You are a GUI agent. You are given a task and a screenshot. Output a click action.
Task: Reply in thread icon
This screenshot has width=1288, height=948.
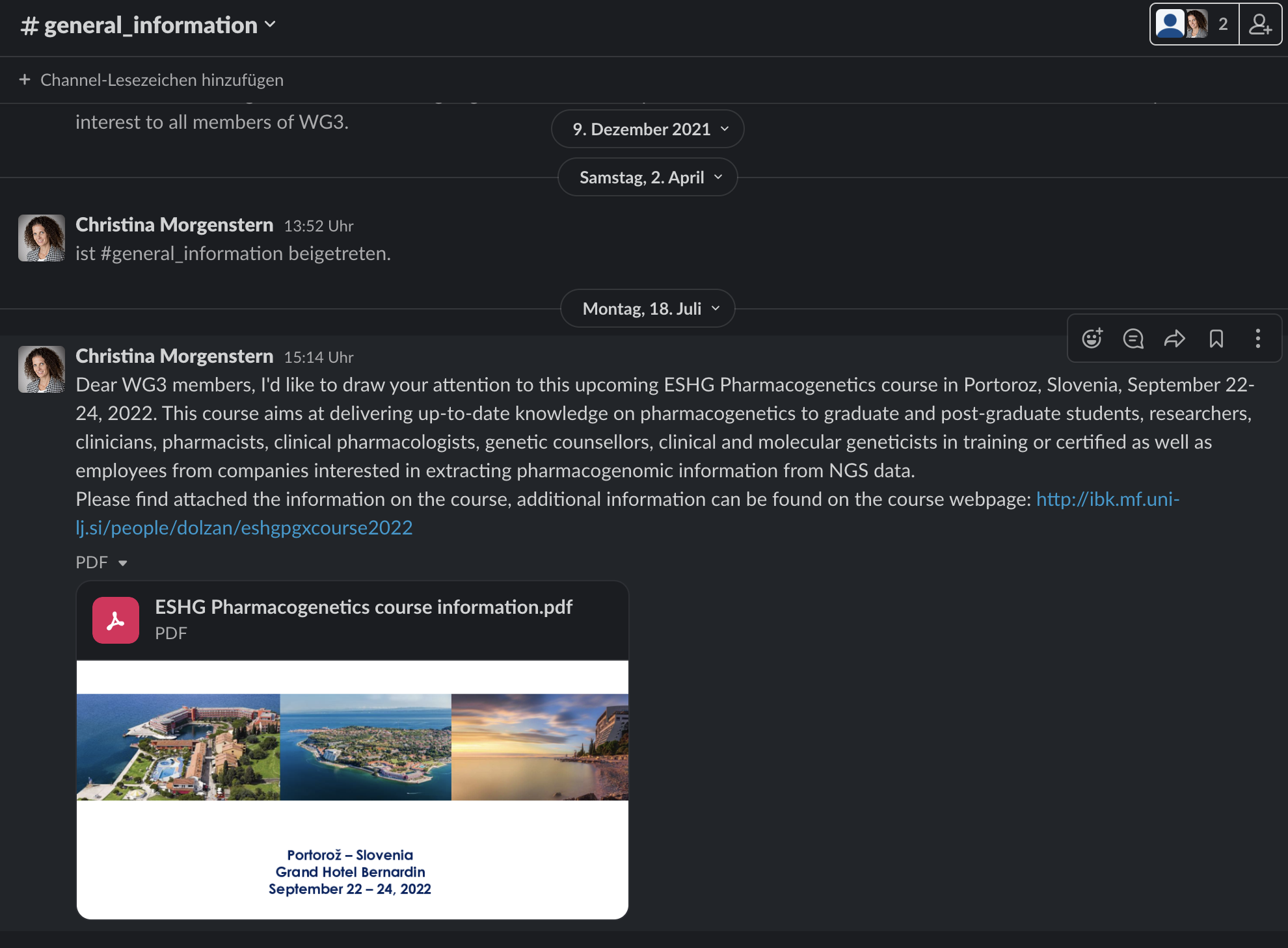pos(1133,339)
